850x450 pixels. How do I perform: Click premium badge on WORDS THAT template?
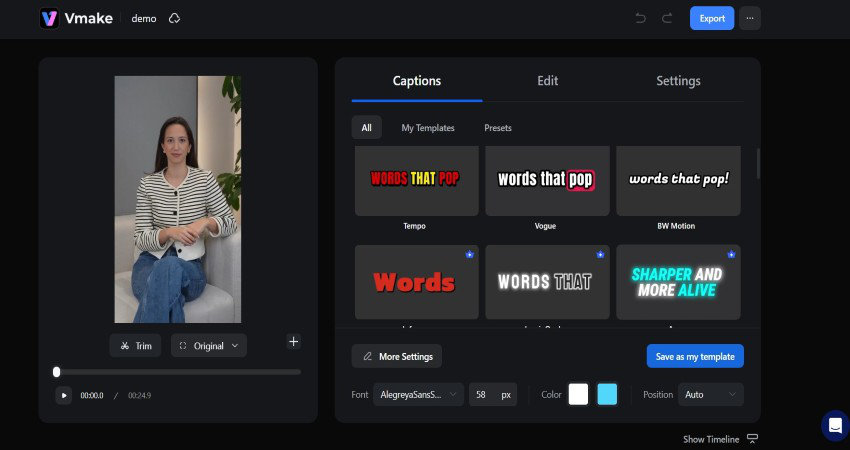600,254
